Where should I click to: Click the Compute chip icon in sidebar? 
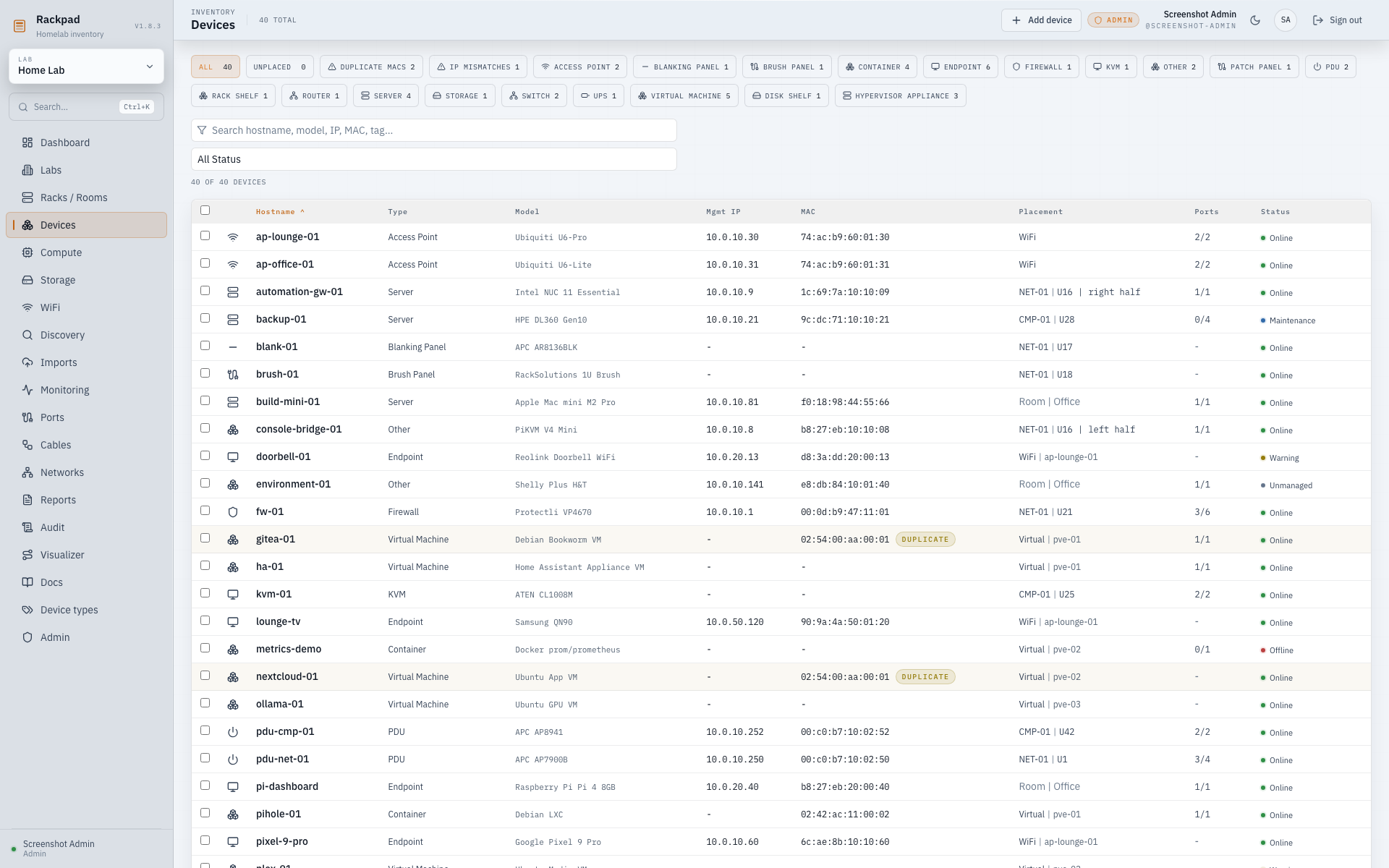click(27, 252)
